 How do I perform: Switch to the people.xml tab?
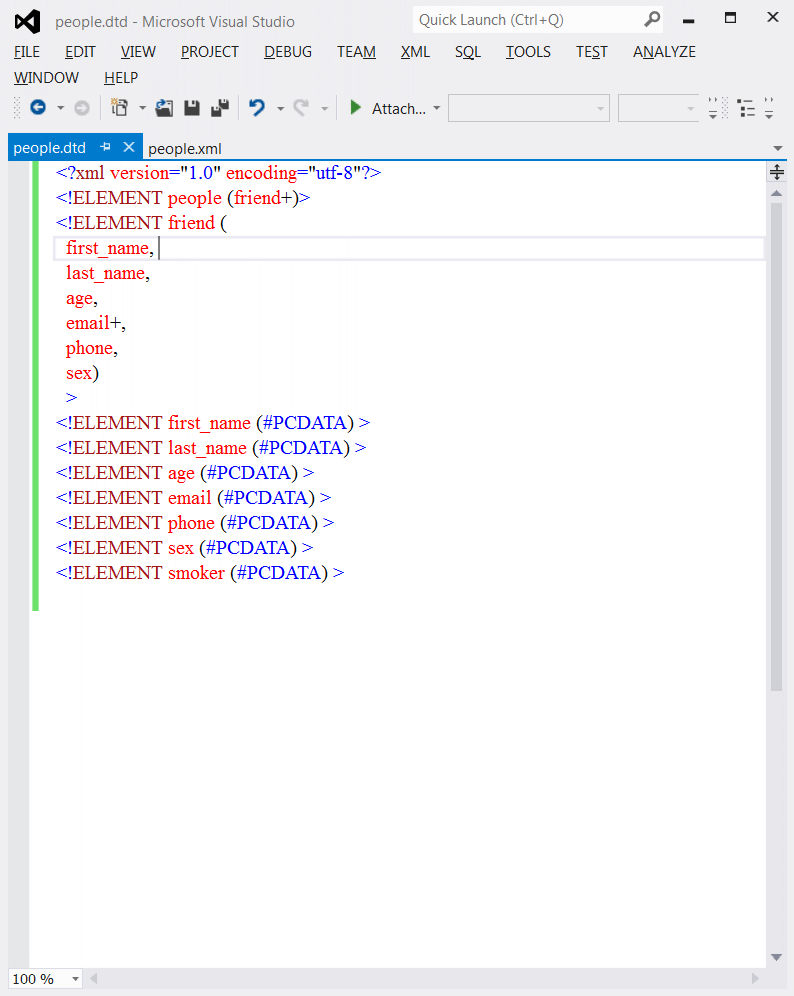click(185, 149)
